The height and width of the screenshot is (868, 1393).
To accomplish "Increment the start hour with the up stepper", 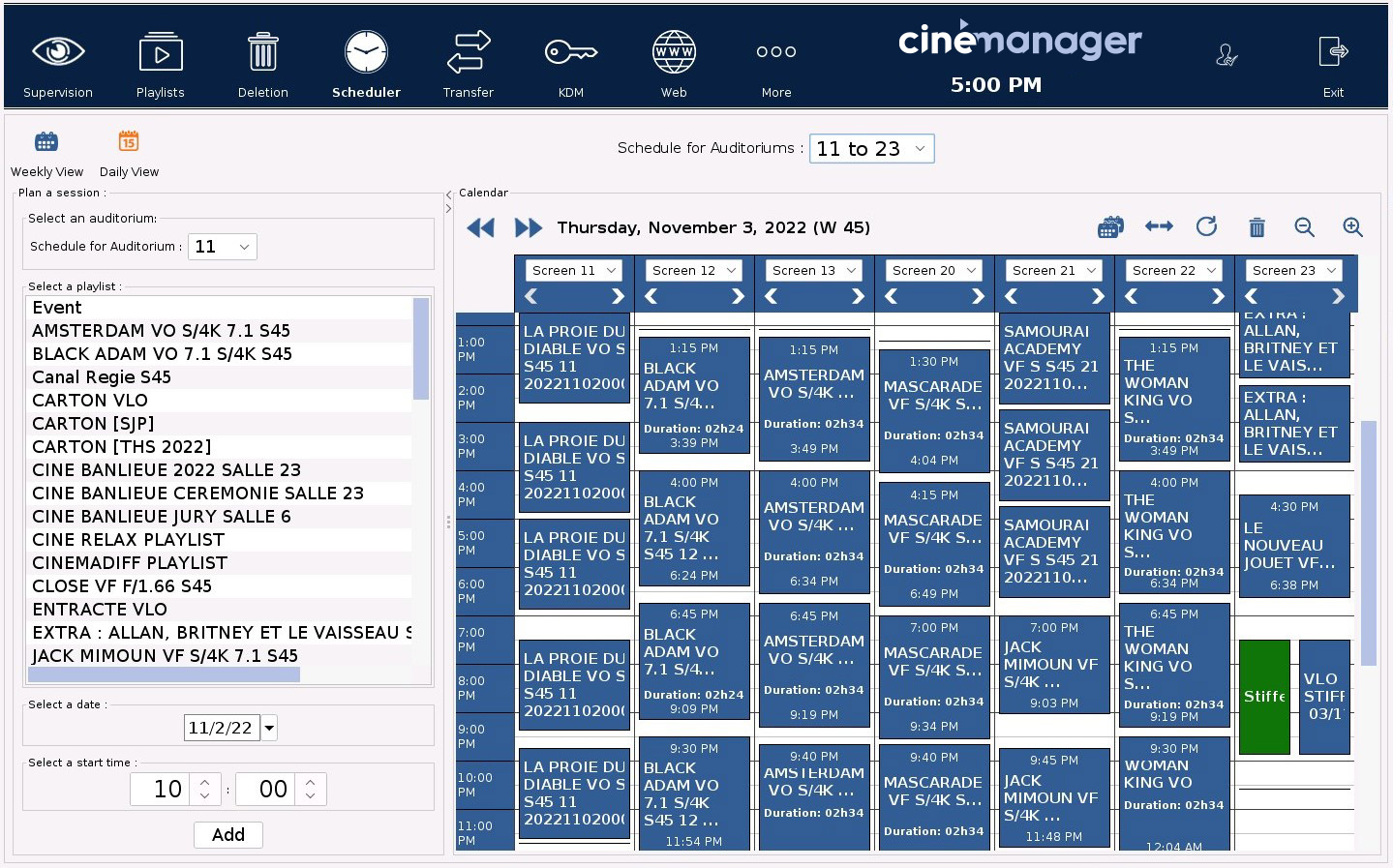I will tap(204, 781).
